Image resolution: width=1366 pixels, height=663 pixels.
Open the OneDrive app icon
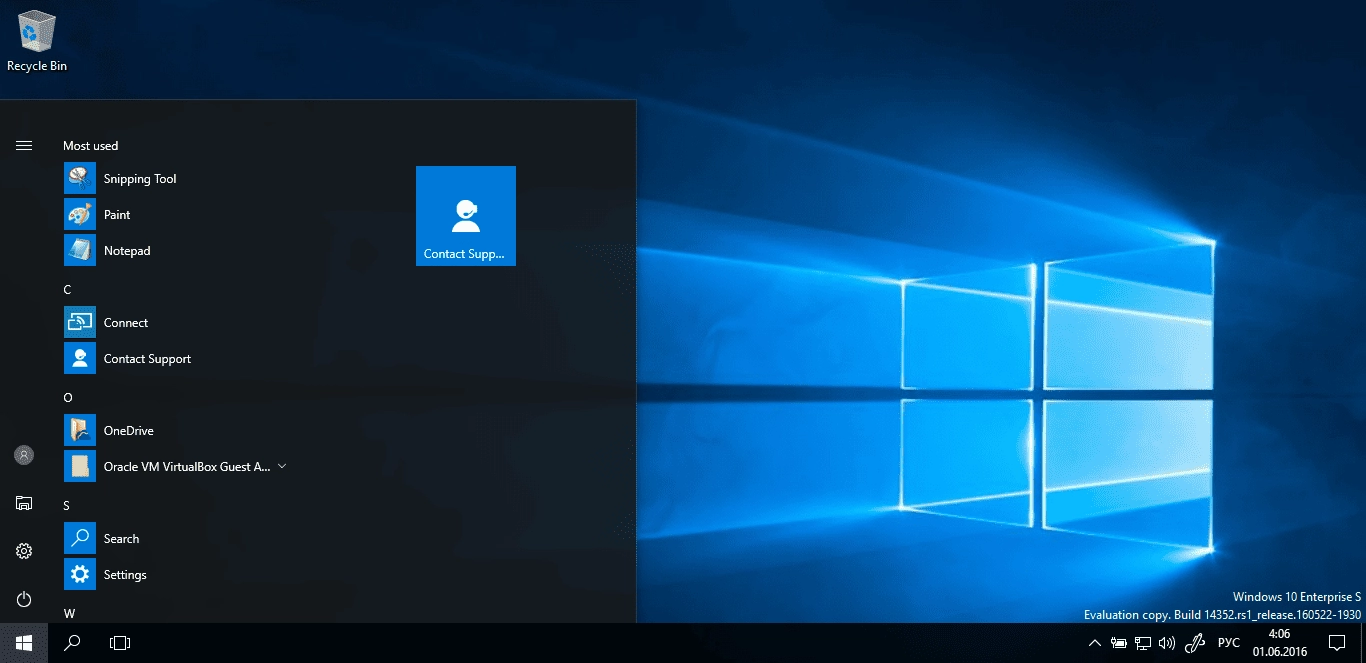coord(80,431)
